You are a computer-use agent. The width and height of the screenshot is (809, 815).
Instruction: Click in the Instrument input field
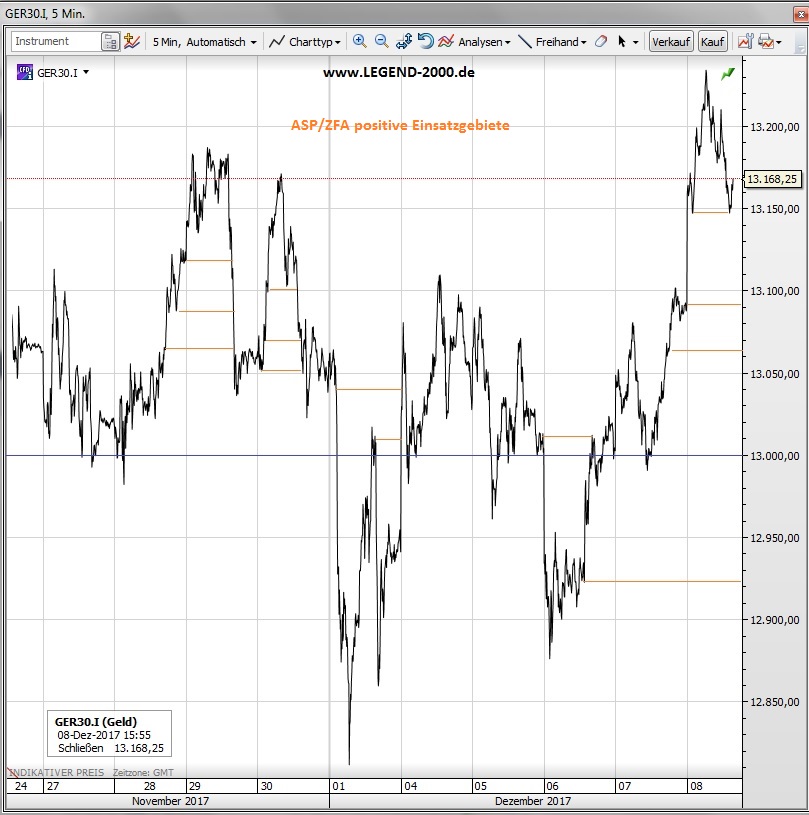click(55, 42)
